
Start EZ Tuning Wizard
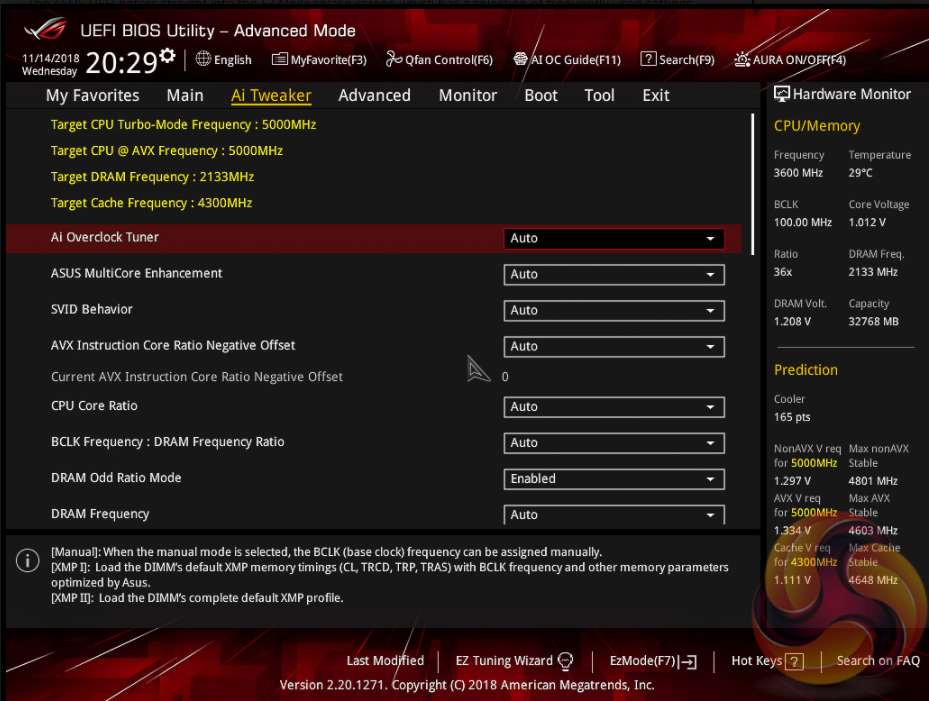[x=514, y=661]
